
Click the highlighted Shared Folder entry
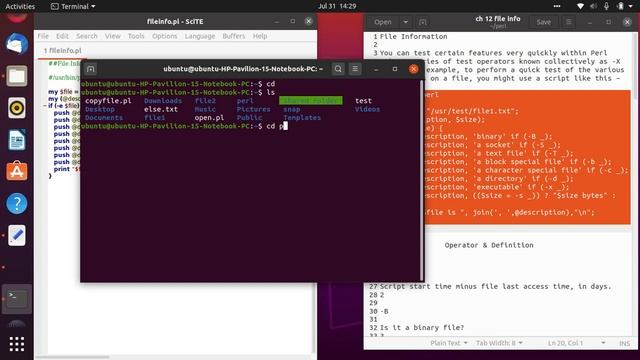(311, 101)
